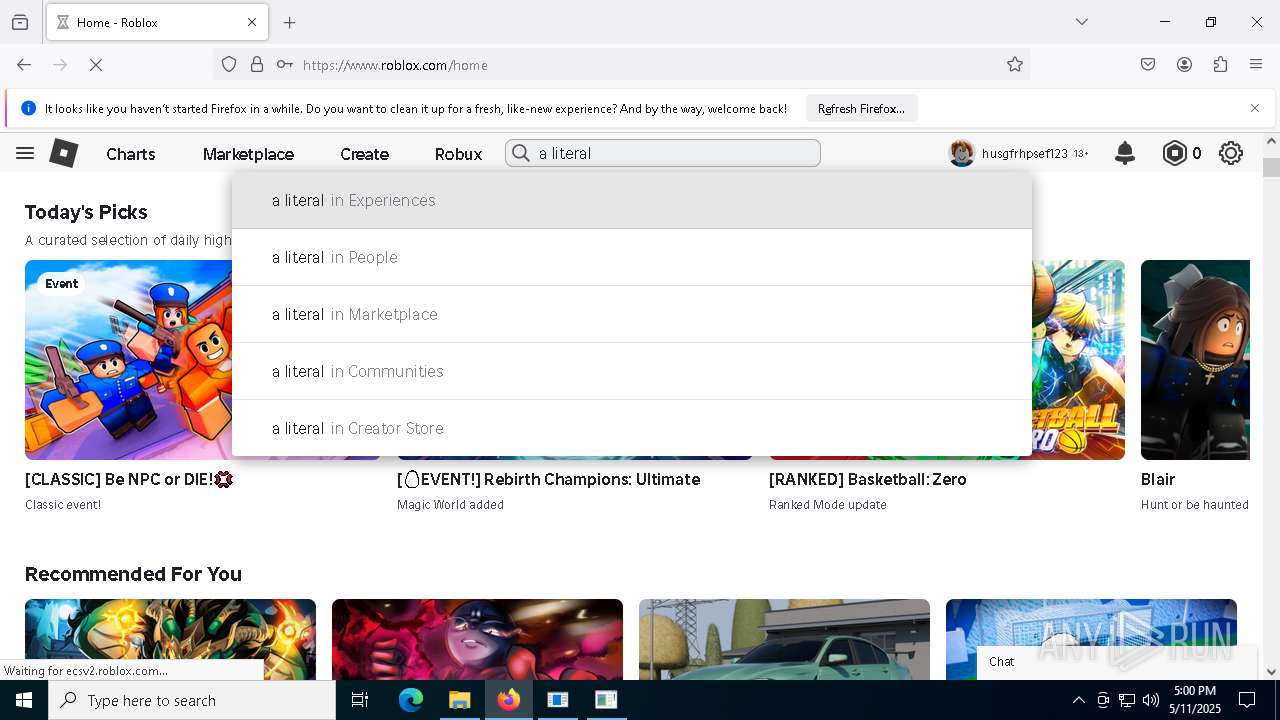
Task: Go back to previous page in Firefox
Action: (x=24, y=65)
